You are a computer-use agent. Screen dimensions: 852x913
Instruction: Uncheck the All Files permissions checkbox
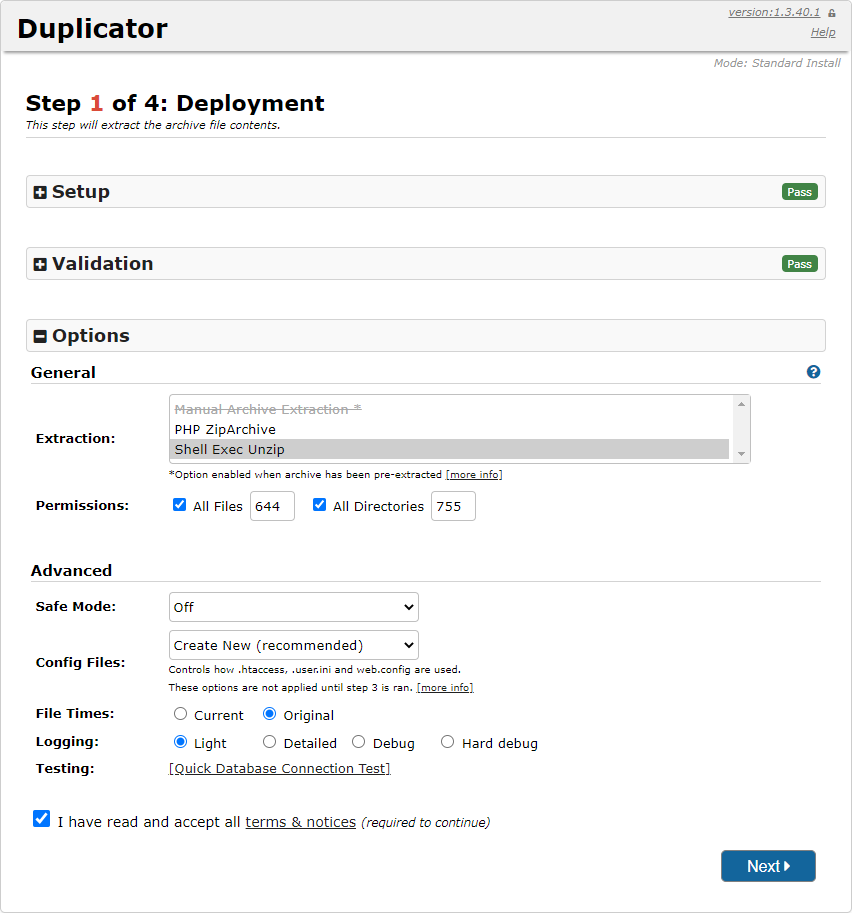click(180, 505)
